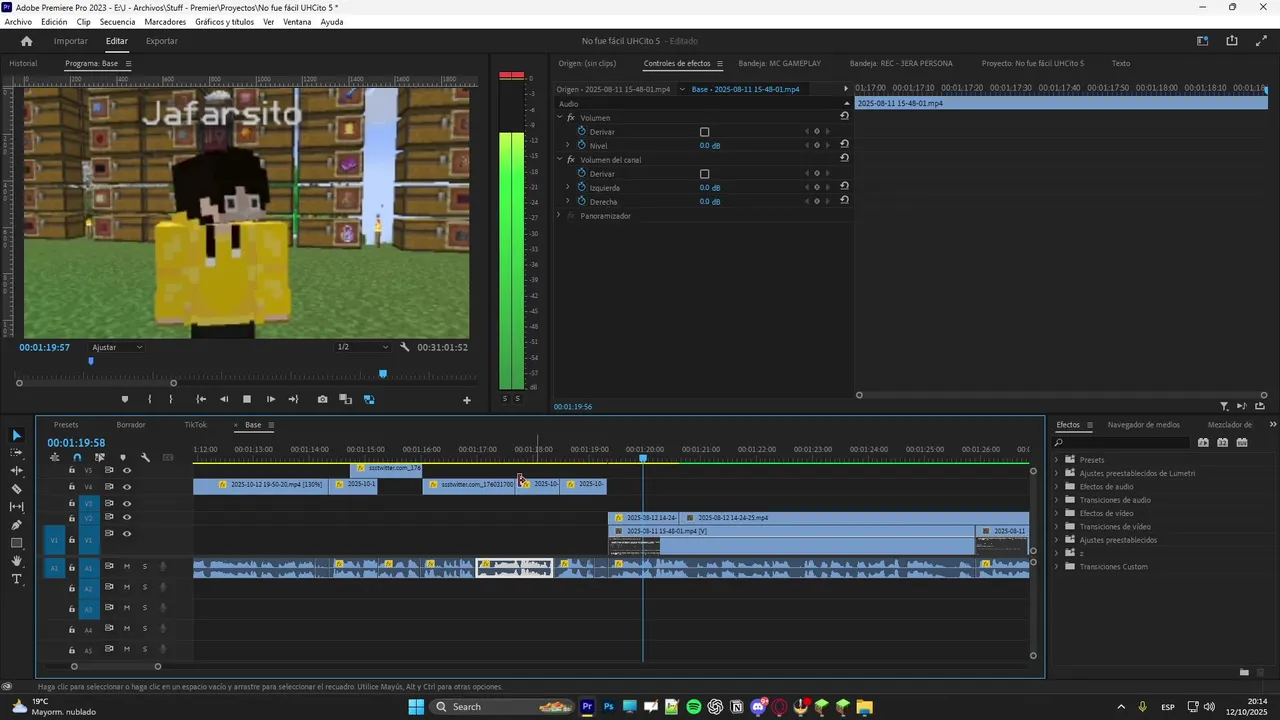
Task: Mark In point in Program monitor
Action: click(x=150, y=399)
